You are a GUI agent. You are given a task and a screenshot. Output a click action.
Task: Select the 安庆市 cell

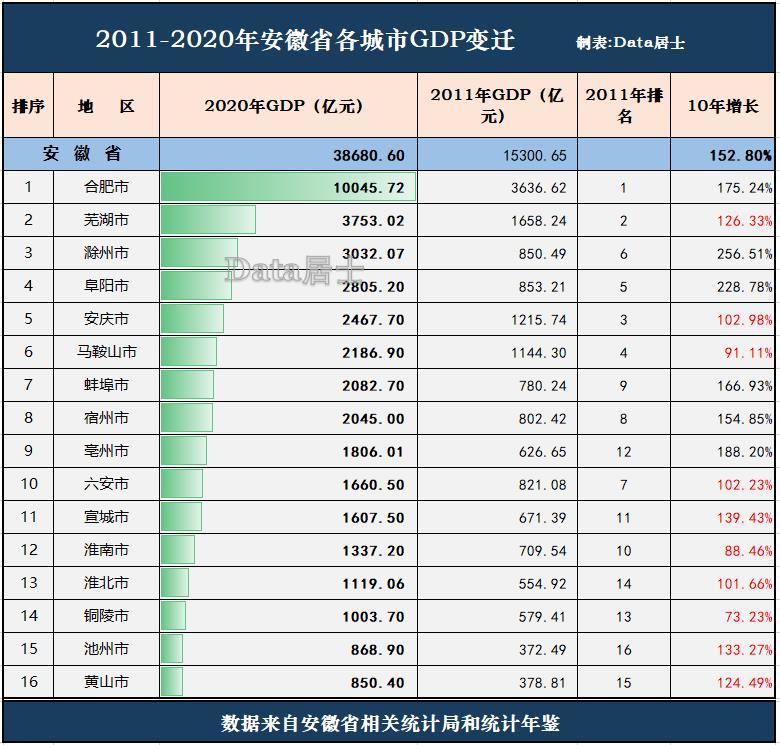click(106, 319)
